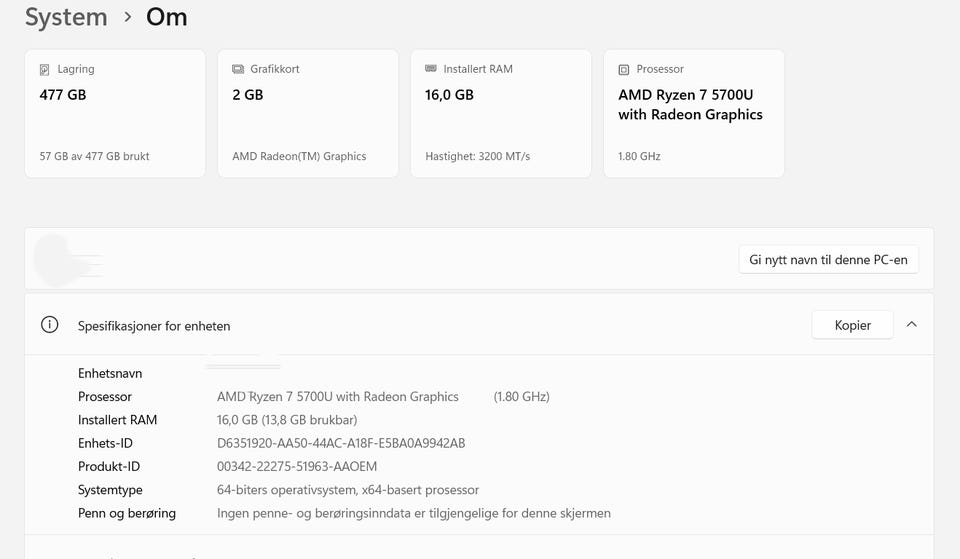Select '(1.80 GHz)' in the Prosessor row
This screenshot has width=960, height=559.
pyautogui.click(x=522, y=397)
